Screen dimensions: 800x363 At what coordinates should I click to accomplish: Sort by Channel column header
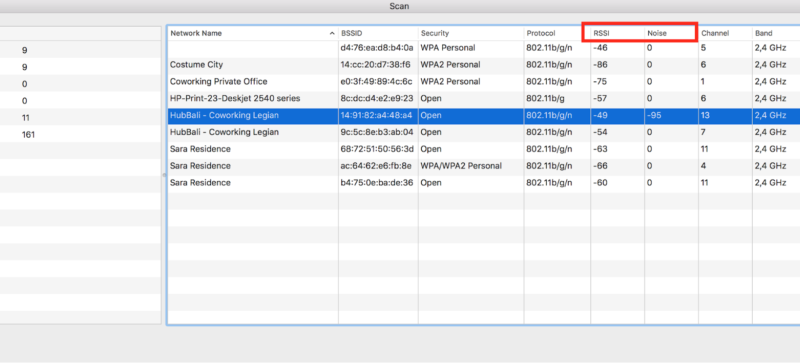[725, 33]
